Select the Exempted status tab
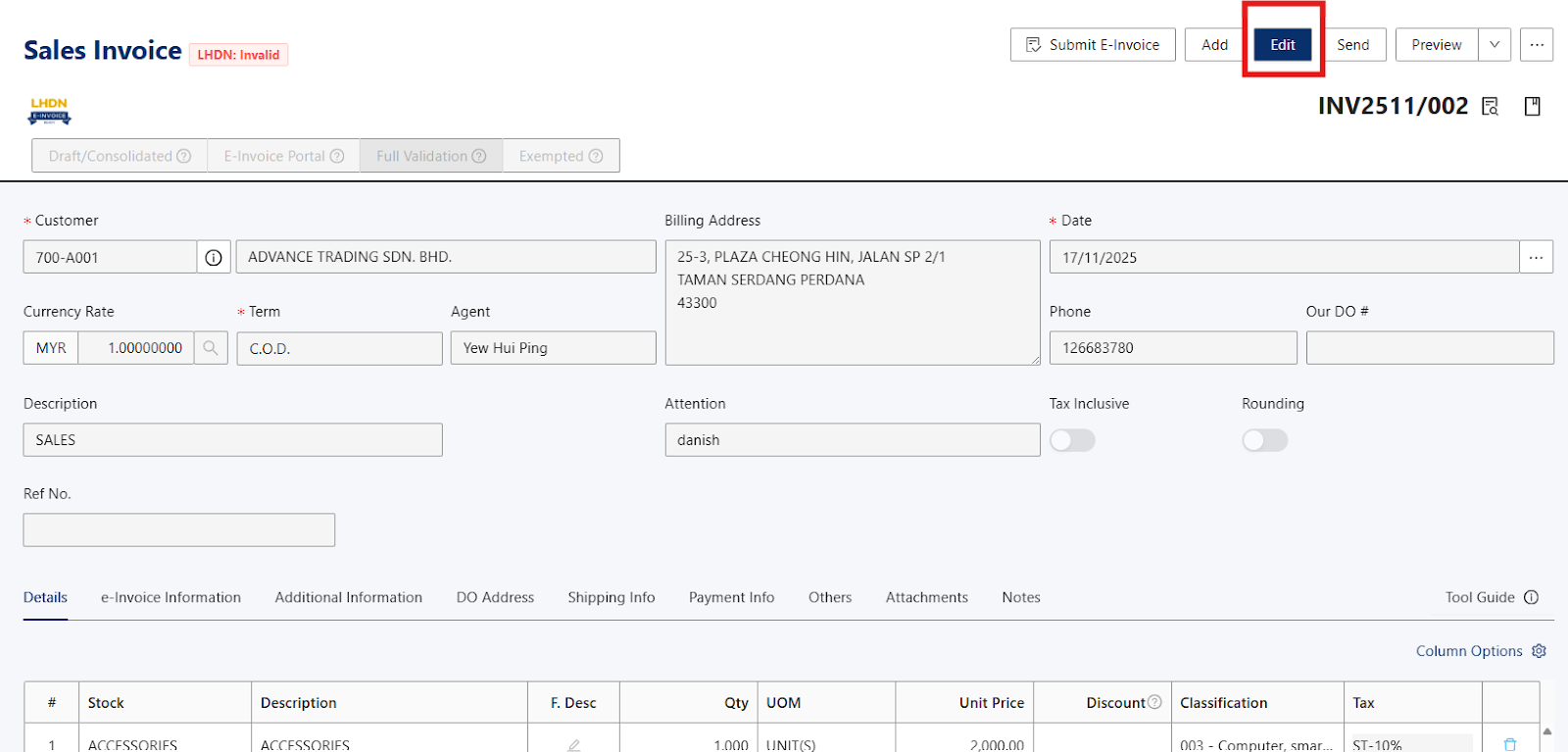This screenshot has height=752, width=1568. (562, 156)
